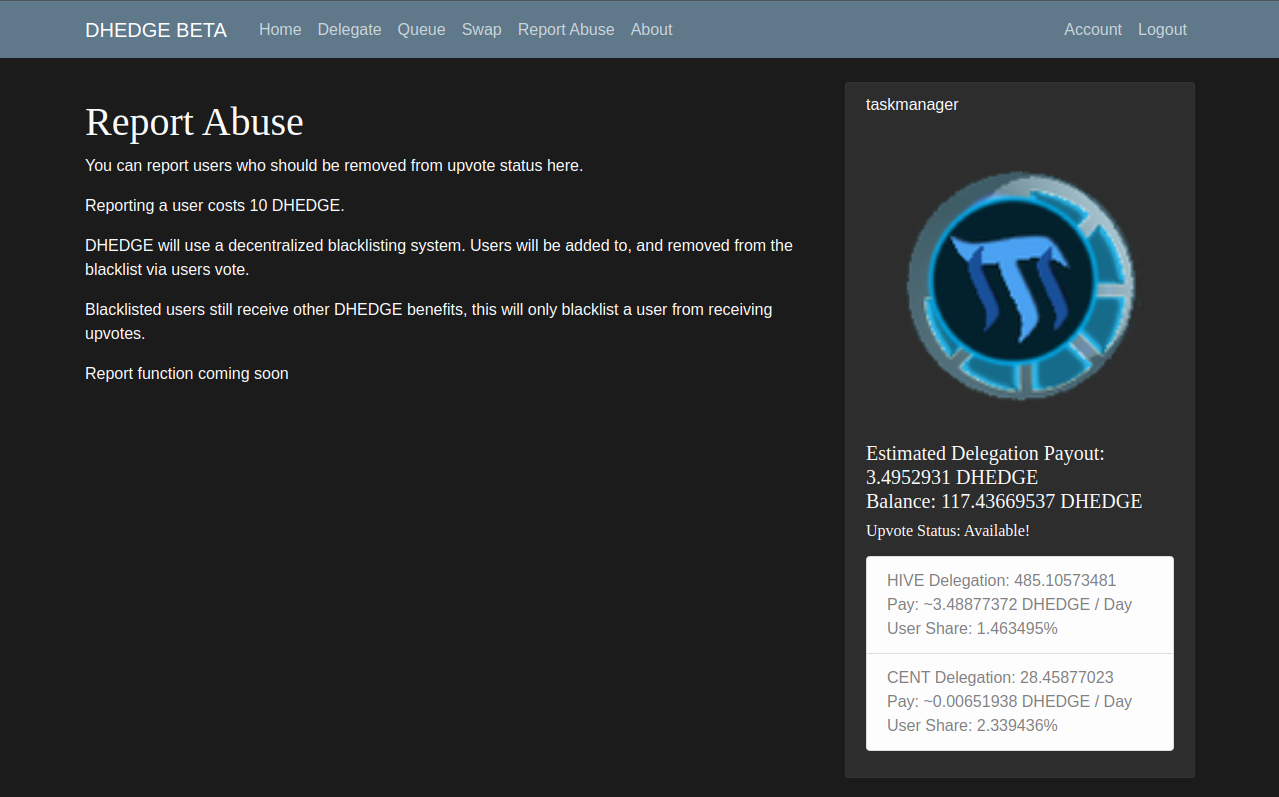Click the decentralized blacklisting system paragraph
This screenshot has height=797, width=1279.
tap(439, 257)
